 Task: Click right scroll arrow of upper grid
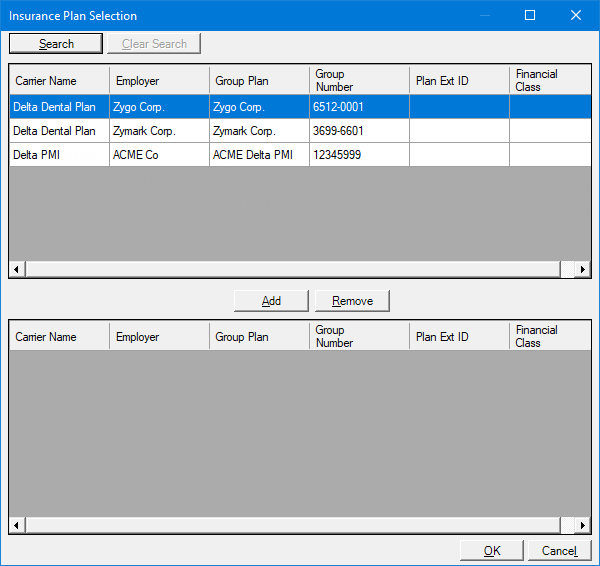click(582, 269)
